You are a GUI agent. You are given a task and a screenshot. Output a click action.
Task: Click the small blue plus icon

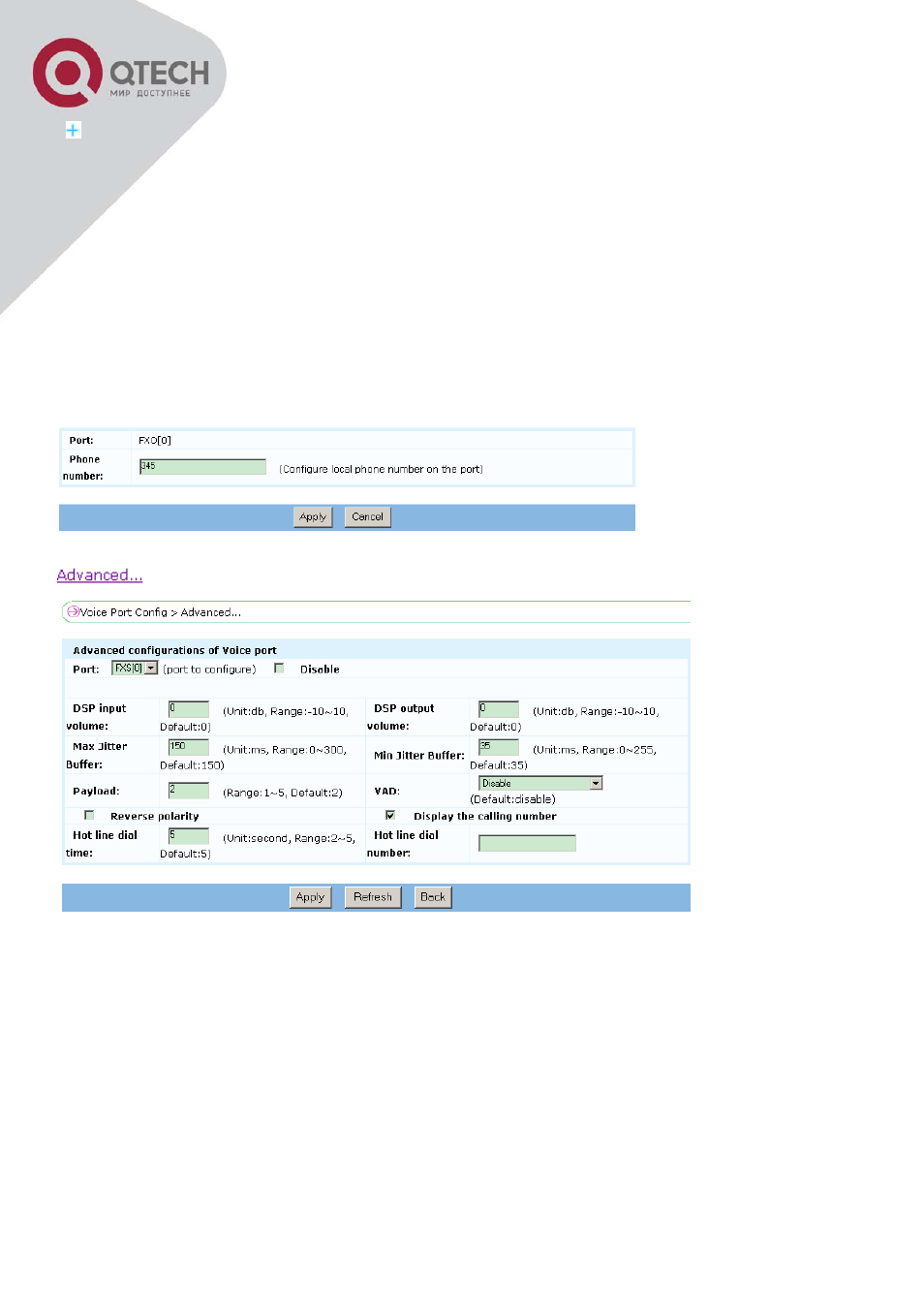[73, 130]
